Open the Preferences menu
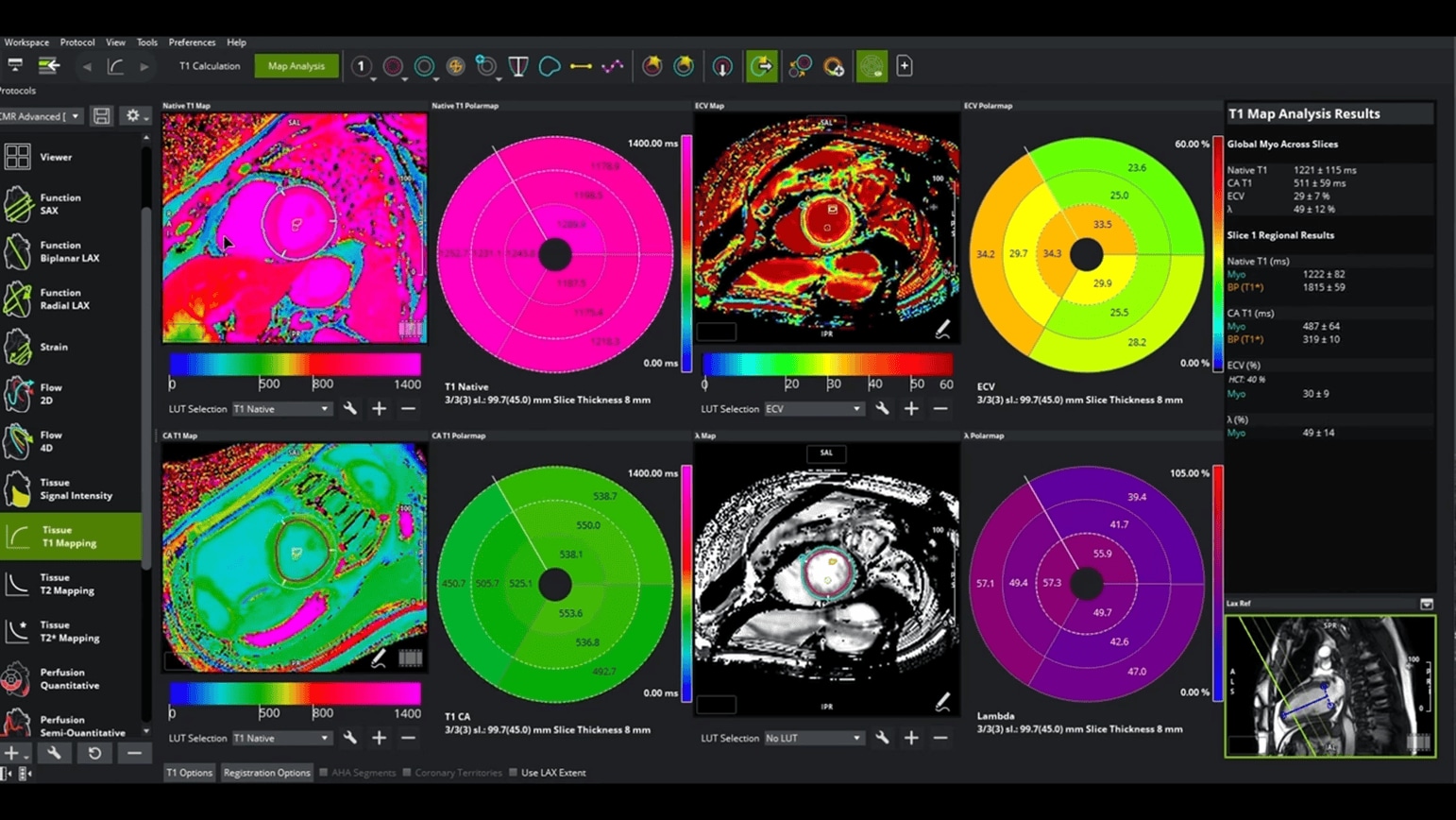The width and height of the screenshot is (1456, 820). [192, 43]
